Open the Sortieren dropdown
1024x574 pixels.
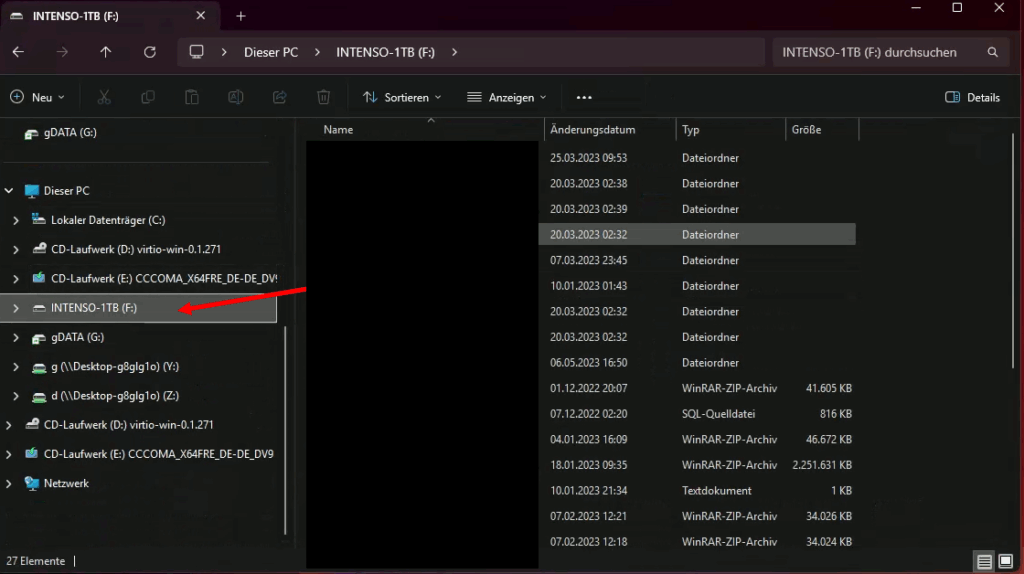pos(402,97)
